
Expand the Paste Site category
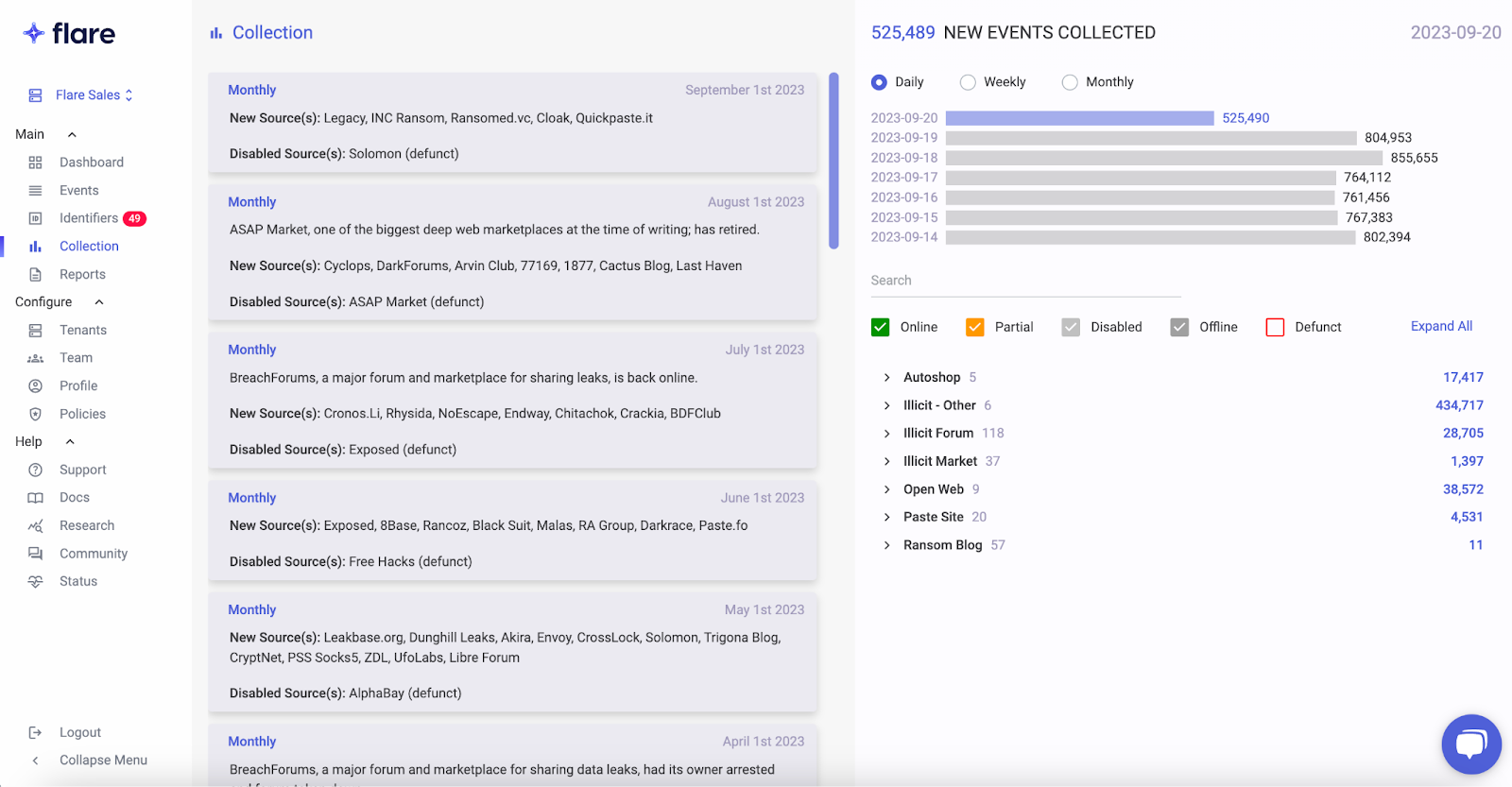pos(886,517)
